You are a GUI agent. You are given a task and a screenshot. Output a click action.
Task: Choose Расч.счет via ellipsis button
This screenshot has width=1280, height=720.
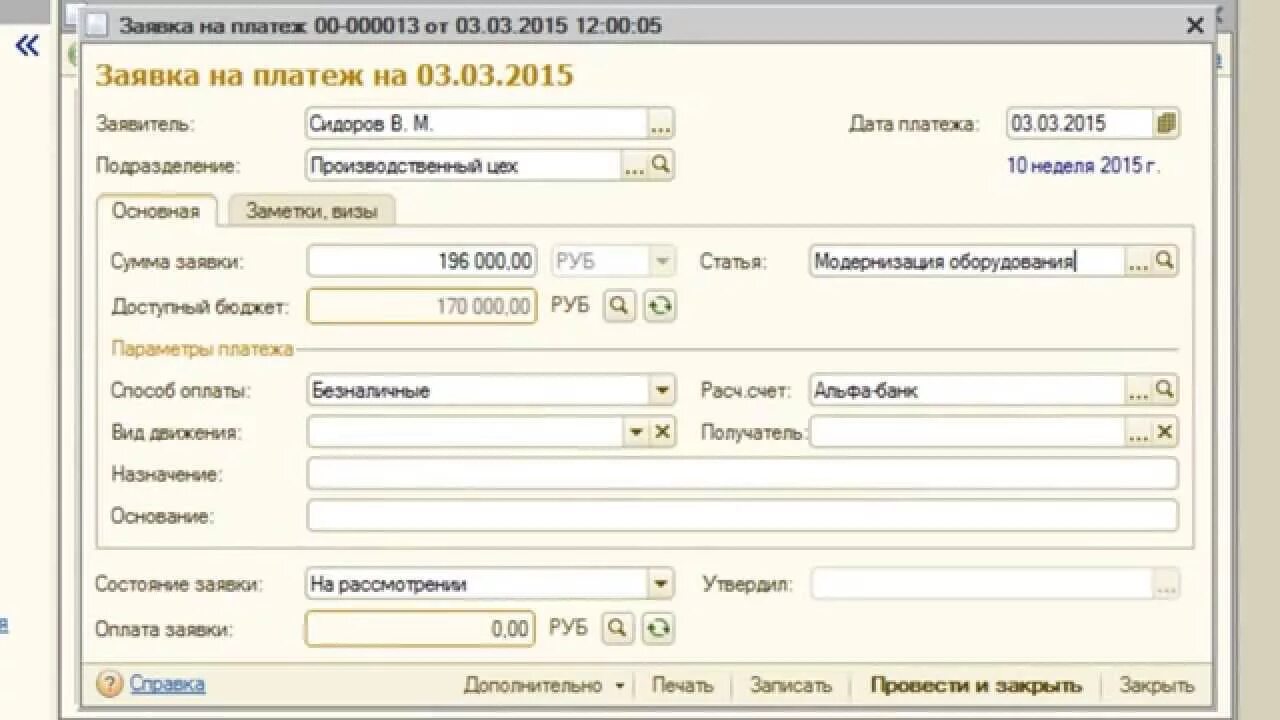pyautogui.click(x=1139, y=390)
